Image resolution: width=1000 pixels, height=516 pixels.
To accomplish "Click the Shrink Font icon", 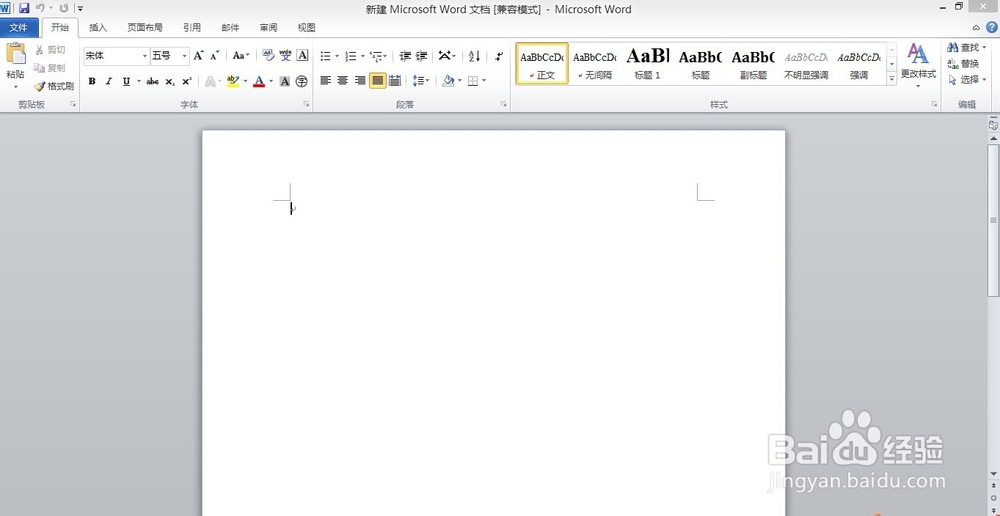I will point(214,55).
